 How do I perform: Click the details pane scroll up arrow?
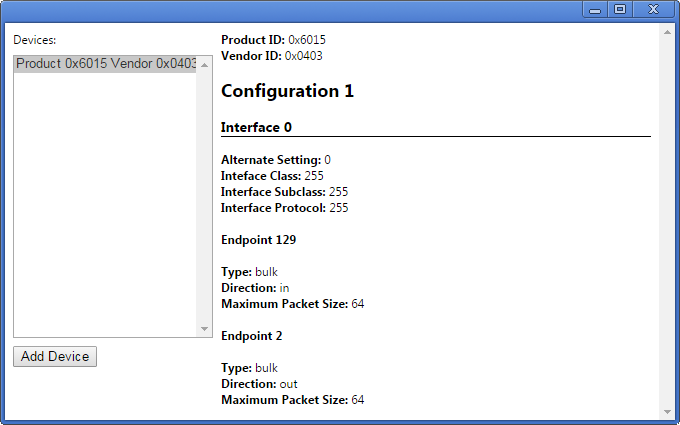(666, 33)
